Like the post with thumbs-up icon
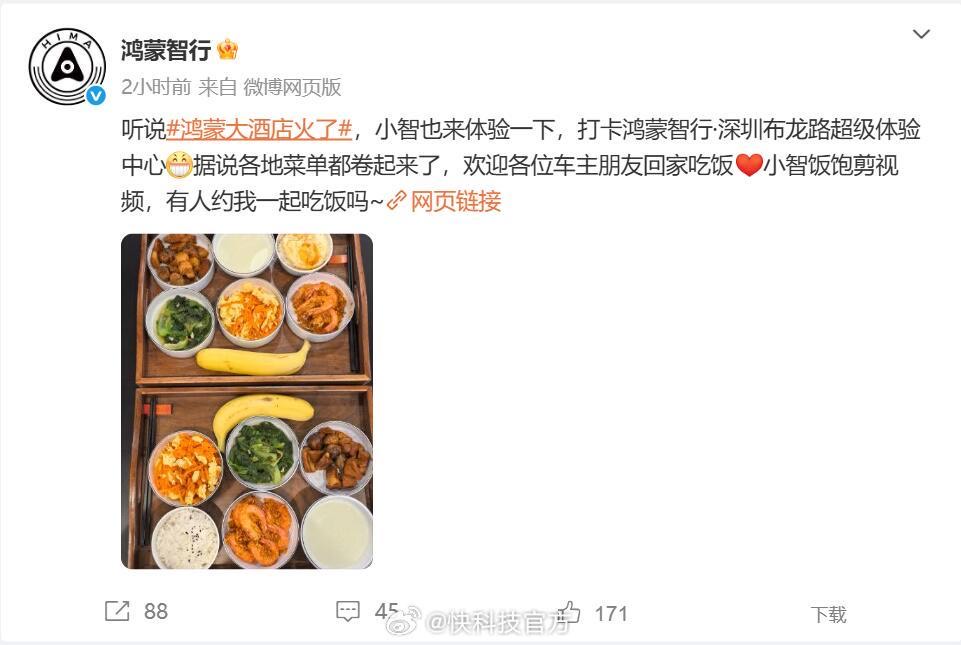Screen dimensions: 961x645 point(569,611)
